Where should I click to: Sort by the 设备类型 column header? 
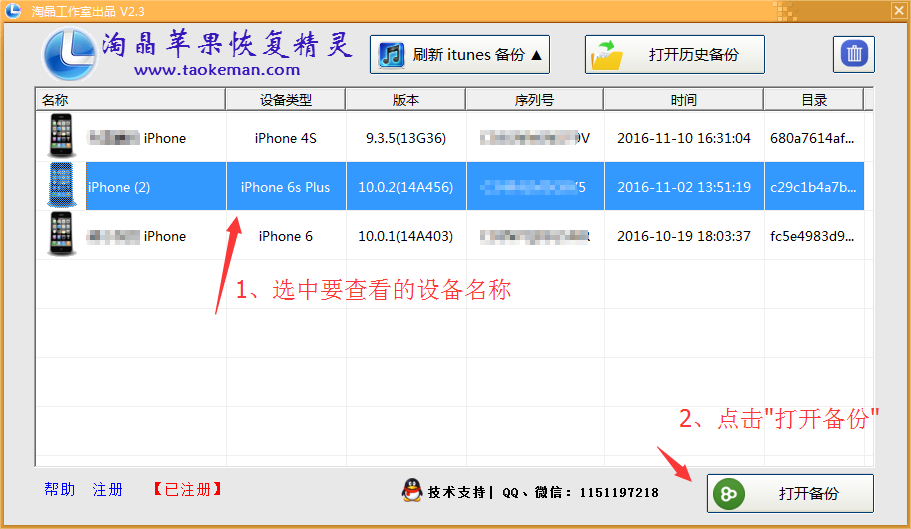click(286, 100)
